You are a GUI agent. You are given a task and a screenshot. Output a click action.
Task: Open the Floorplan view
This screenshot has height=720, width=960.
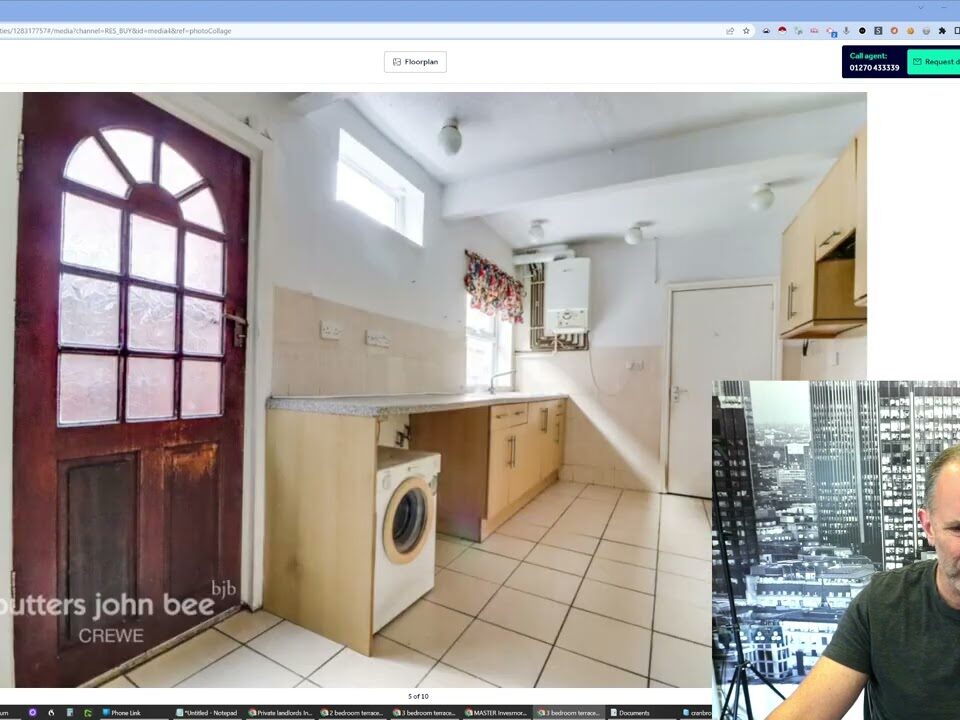415,62
